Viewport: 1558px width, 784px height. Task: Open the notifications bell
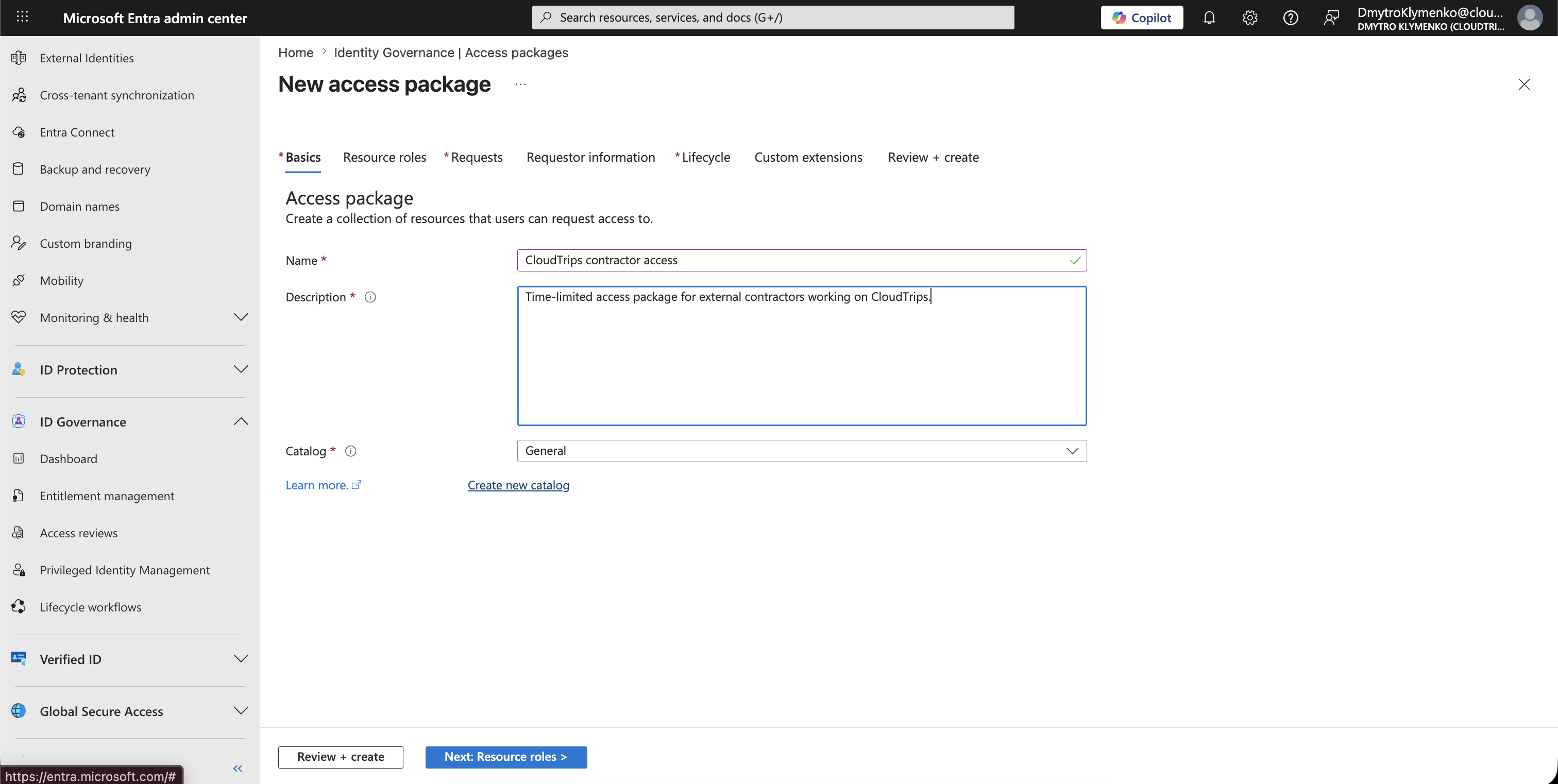point(1209,18)
